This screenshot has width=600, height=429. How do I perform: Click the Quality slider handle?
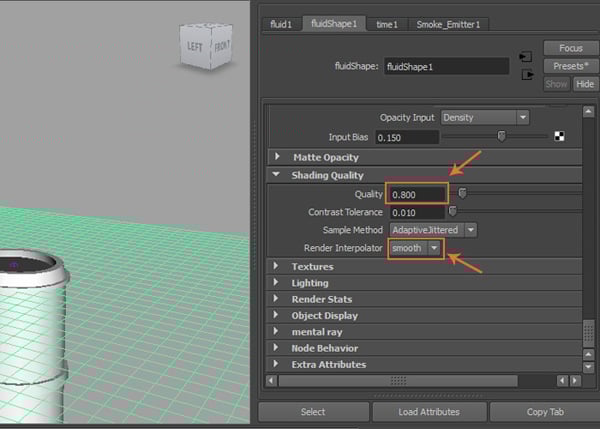tap(462, 193)
